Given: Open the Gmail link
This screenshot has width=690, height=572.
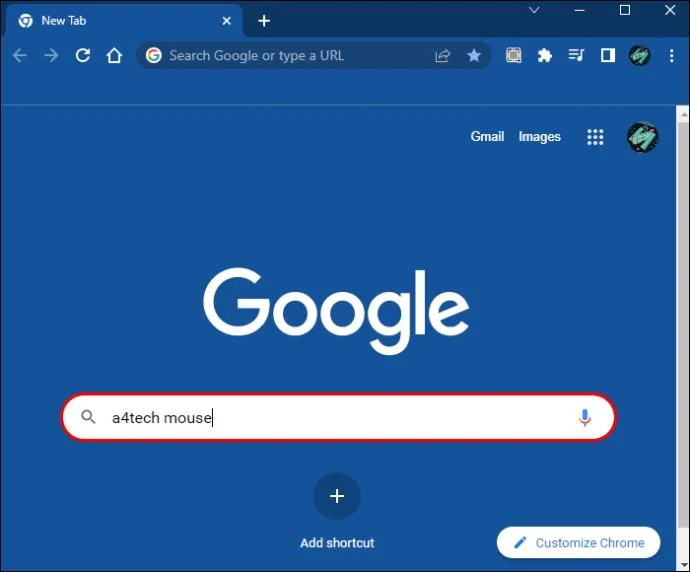Looking at the screenshot, I should click(487, 136).
